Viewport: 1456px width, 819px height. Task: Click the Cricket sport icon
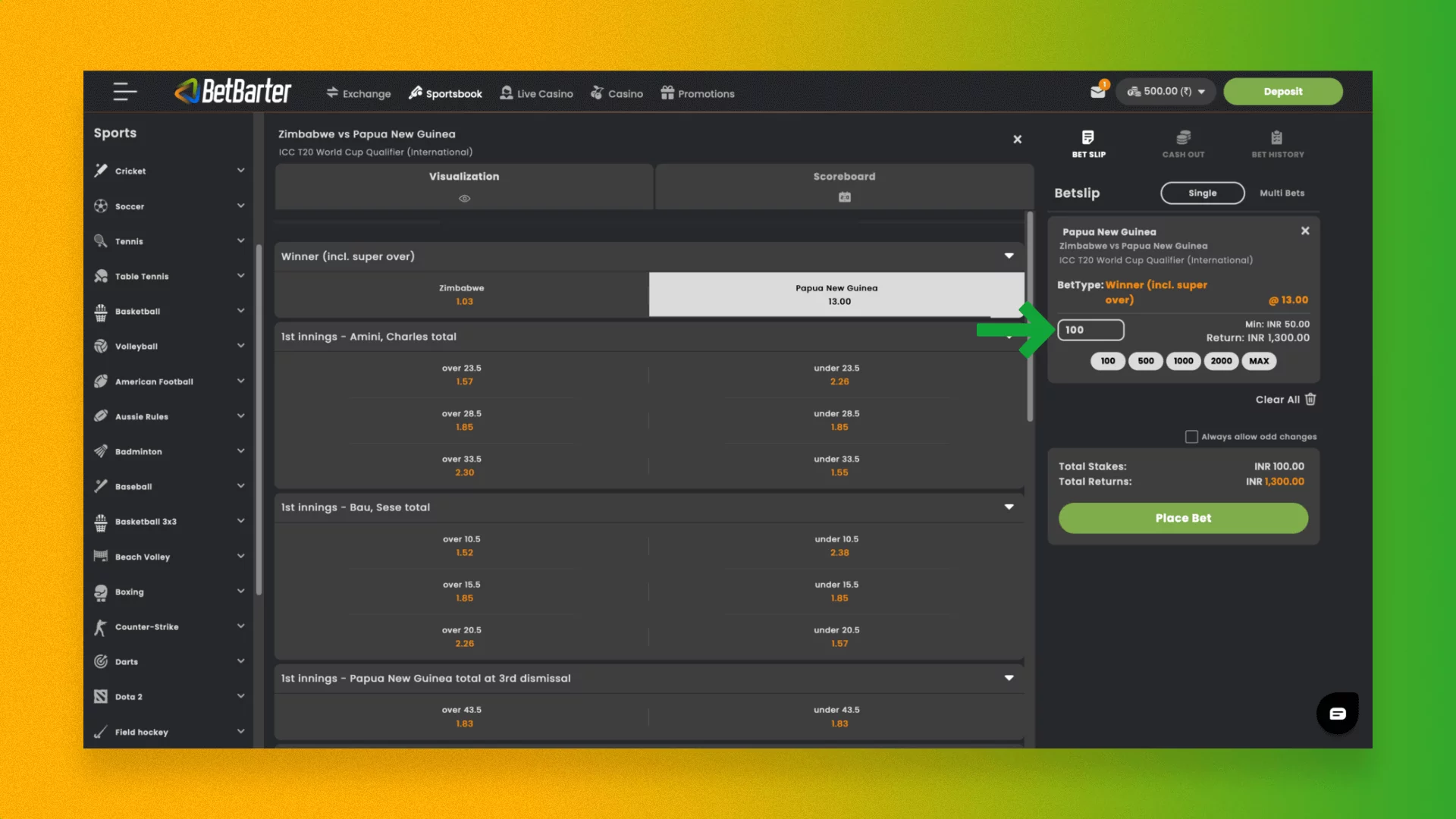(x=100, y=171)
